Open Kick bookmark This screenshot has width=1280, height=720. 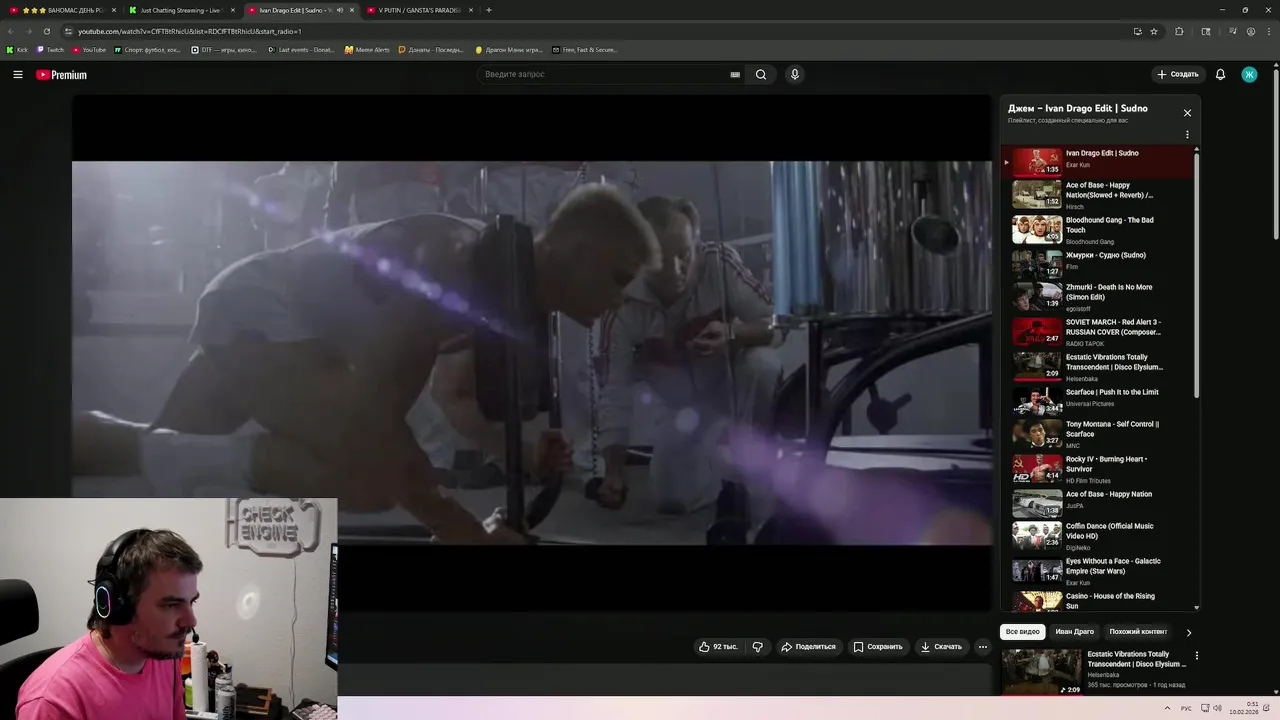click(17, 49)
